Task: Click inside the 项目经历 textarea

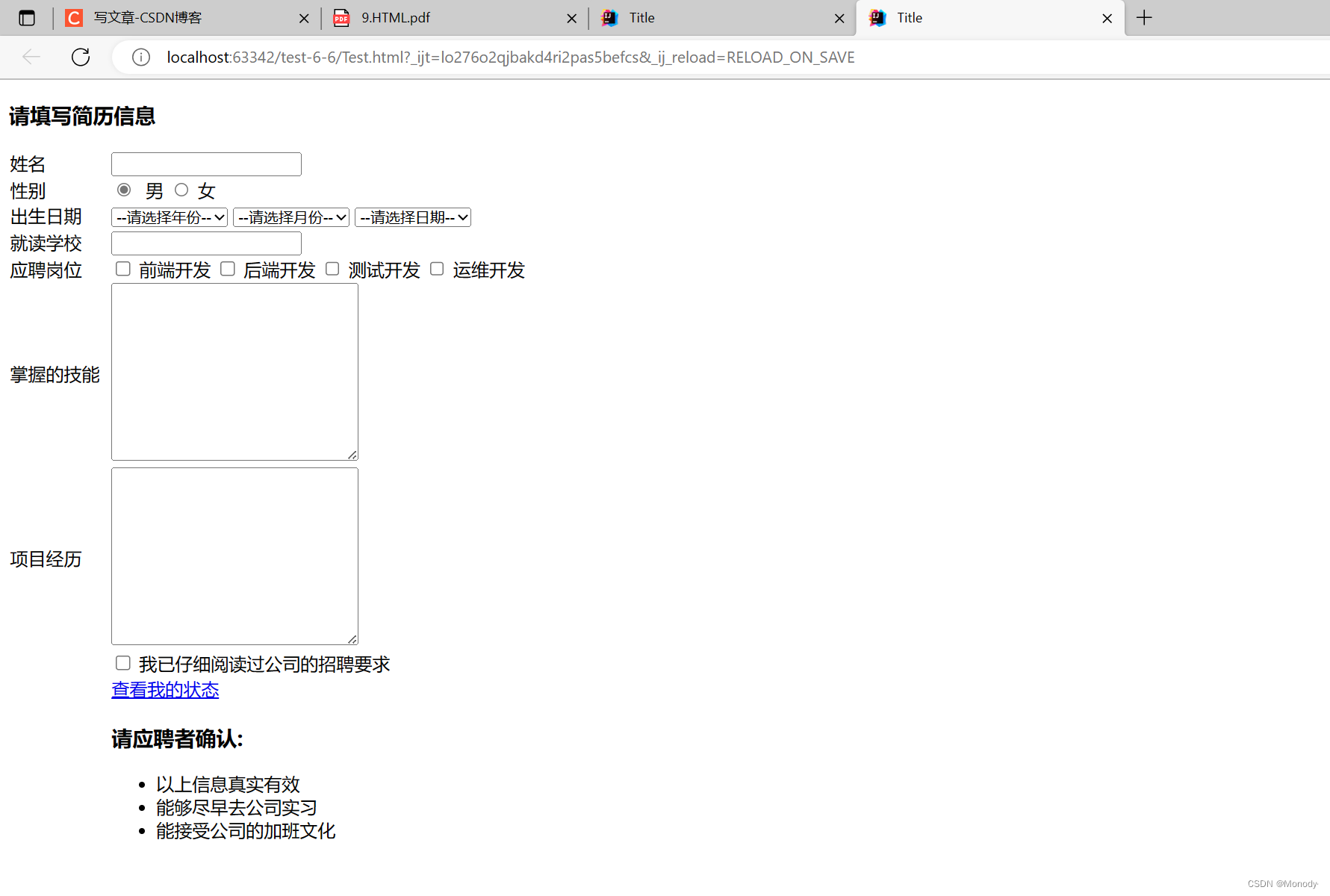Action: (x=234, y=556)
